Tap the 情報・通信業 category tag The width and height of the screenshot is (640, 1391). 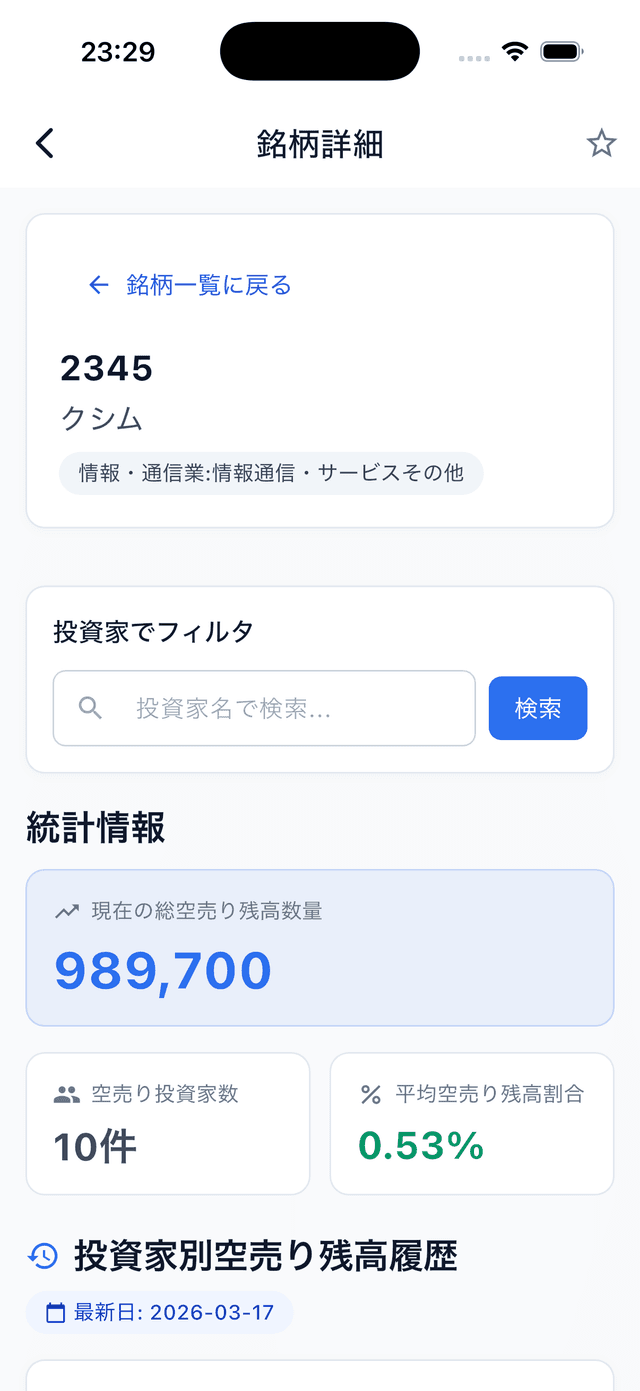[x=270, y=472]
